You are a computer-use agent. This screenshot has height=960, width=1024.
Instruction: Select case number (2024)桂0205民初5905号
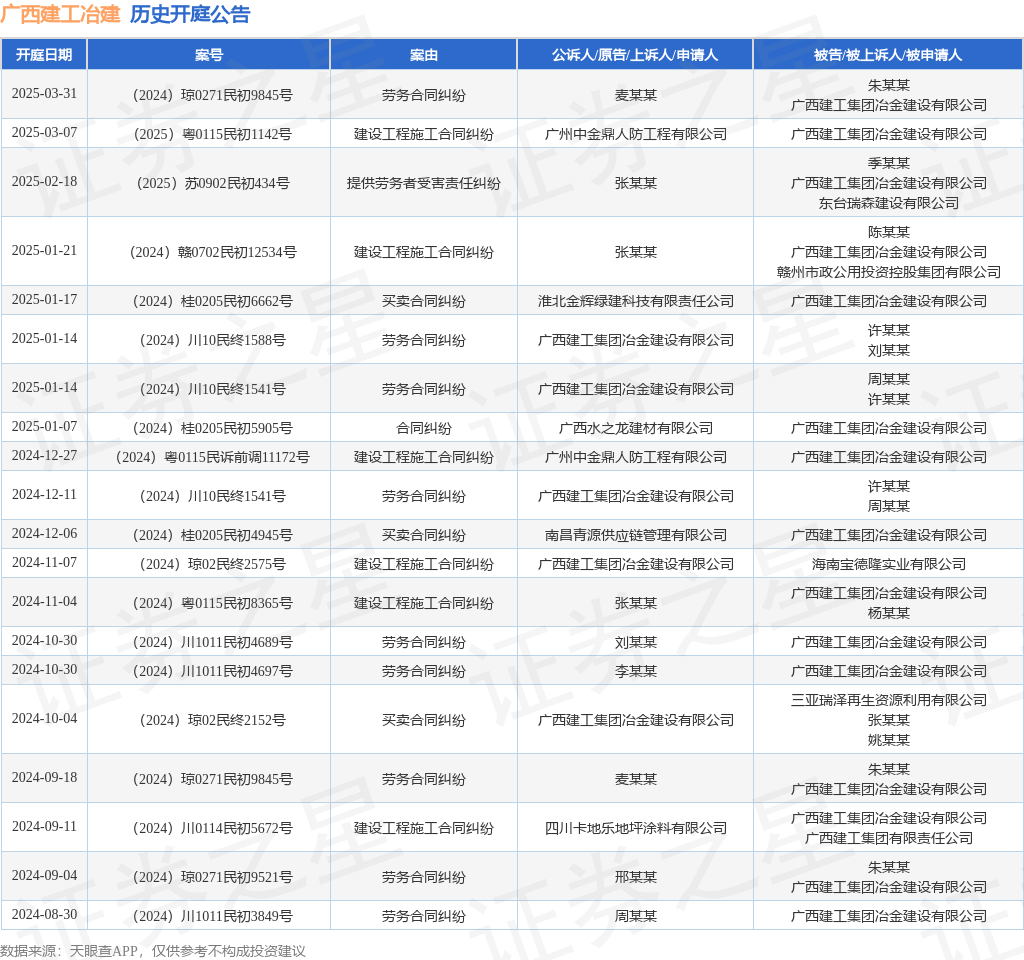pos(213,428)
